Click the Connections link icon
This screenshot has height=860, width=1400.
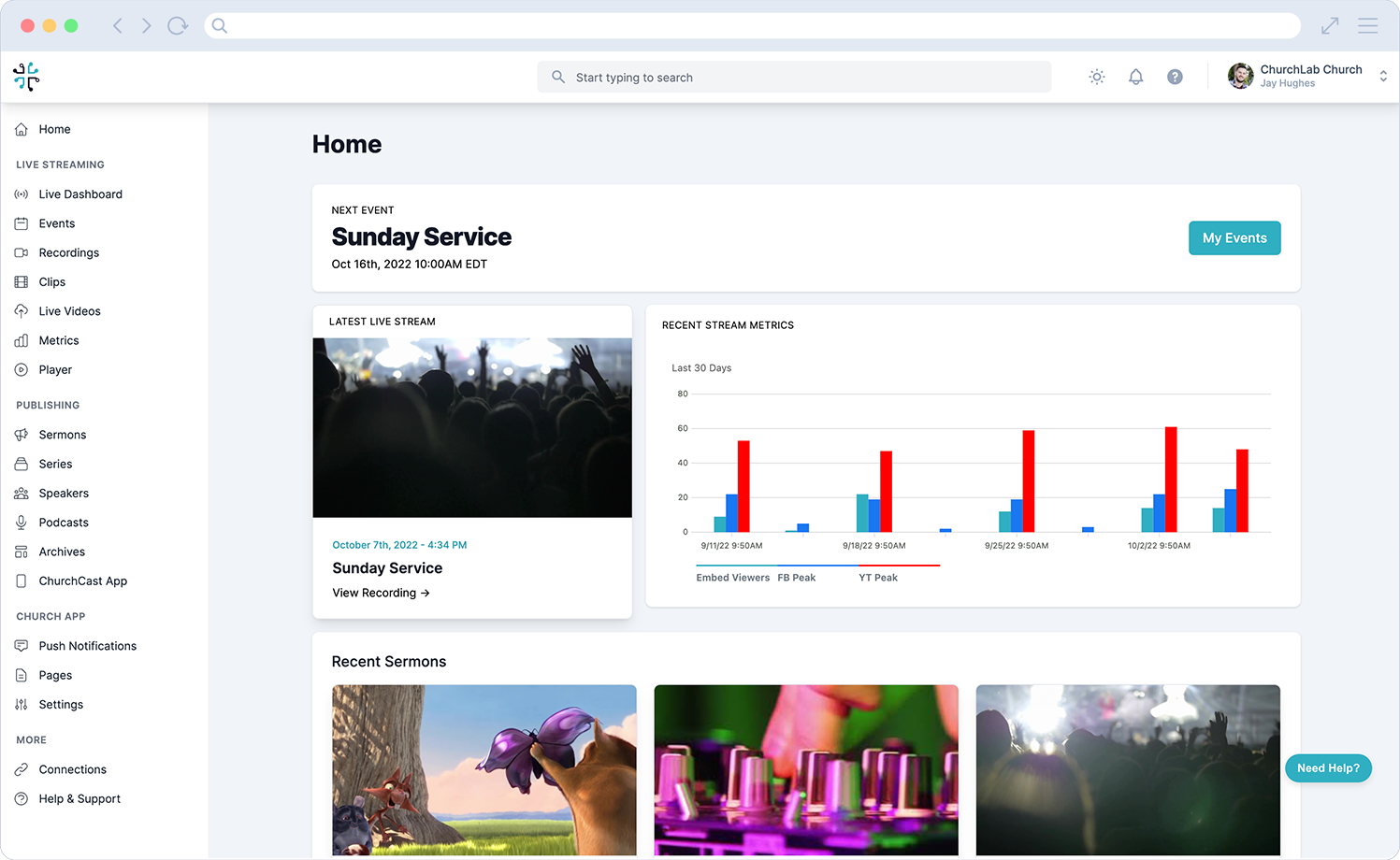click(x=22, y=769)
